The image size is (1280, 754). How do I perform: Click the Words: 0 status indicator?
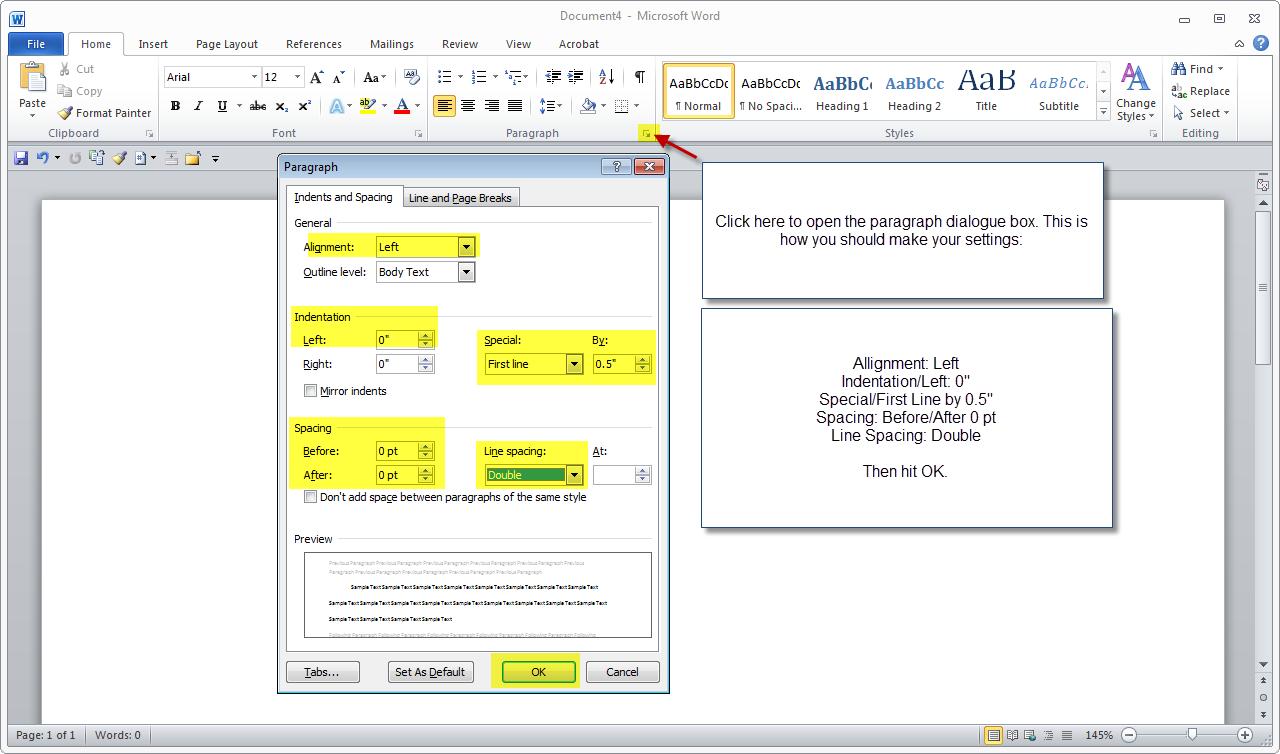[118, 735]
